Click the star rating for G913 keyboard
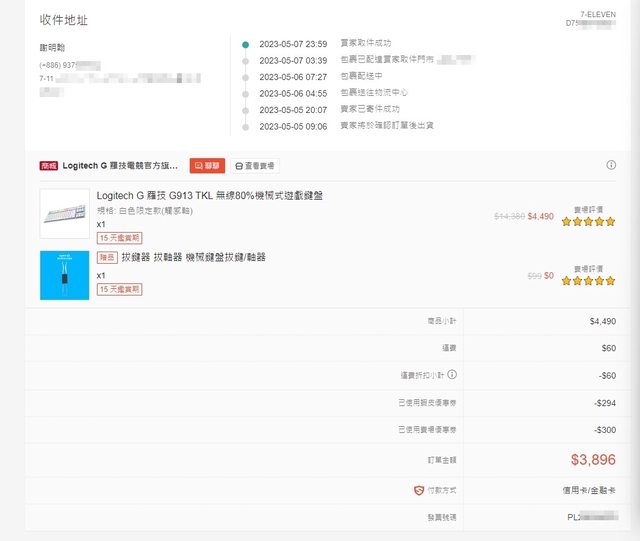The image size is (640, 541). [x=588, y=221]
